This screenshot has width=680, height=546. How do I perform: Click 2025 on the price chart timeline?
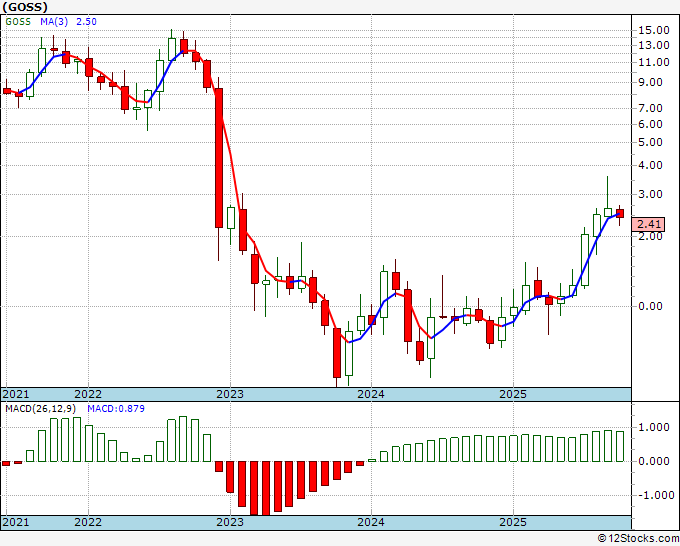513,394
